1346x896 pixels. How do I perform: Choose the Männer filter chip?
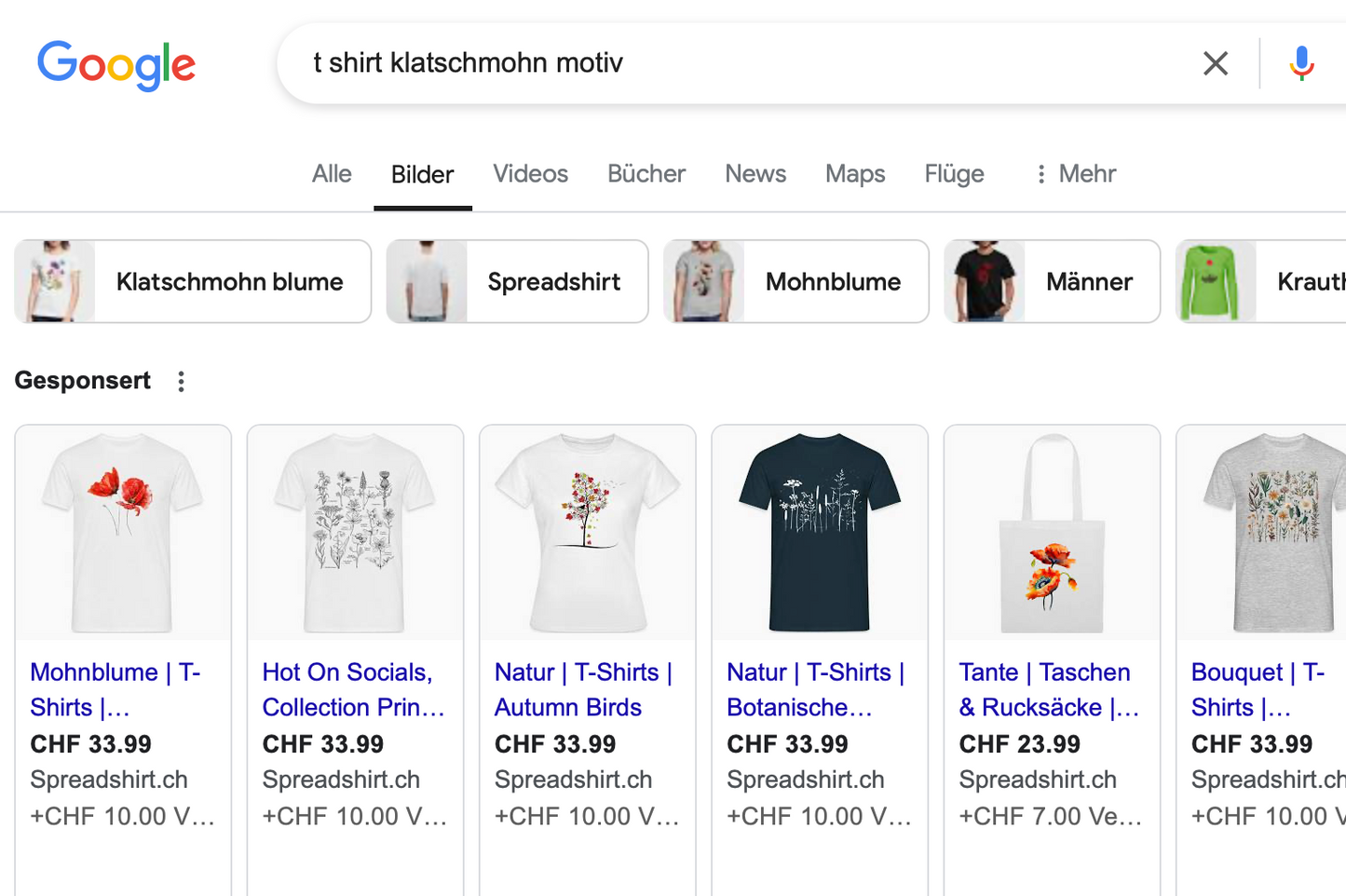click(x=1052, y=282)
